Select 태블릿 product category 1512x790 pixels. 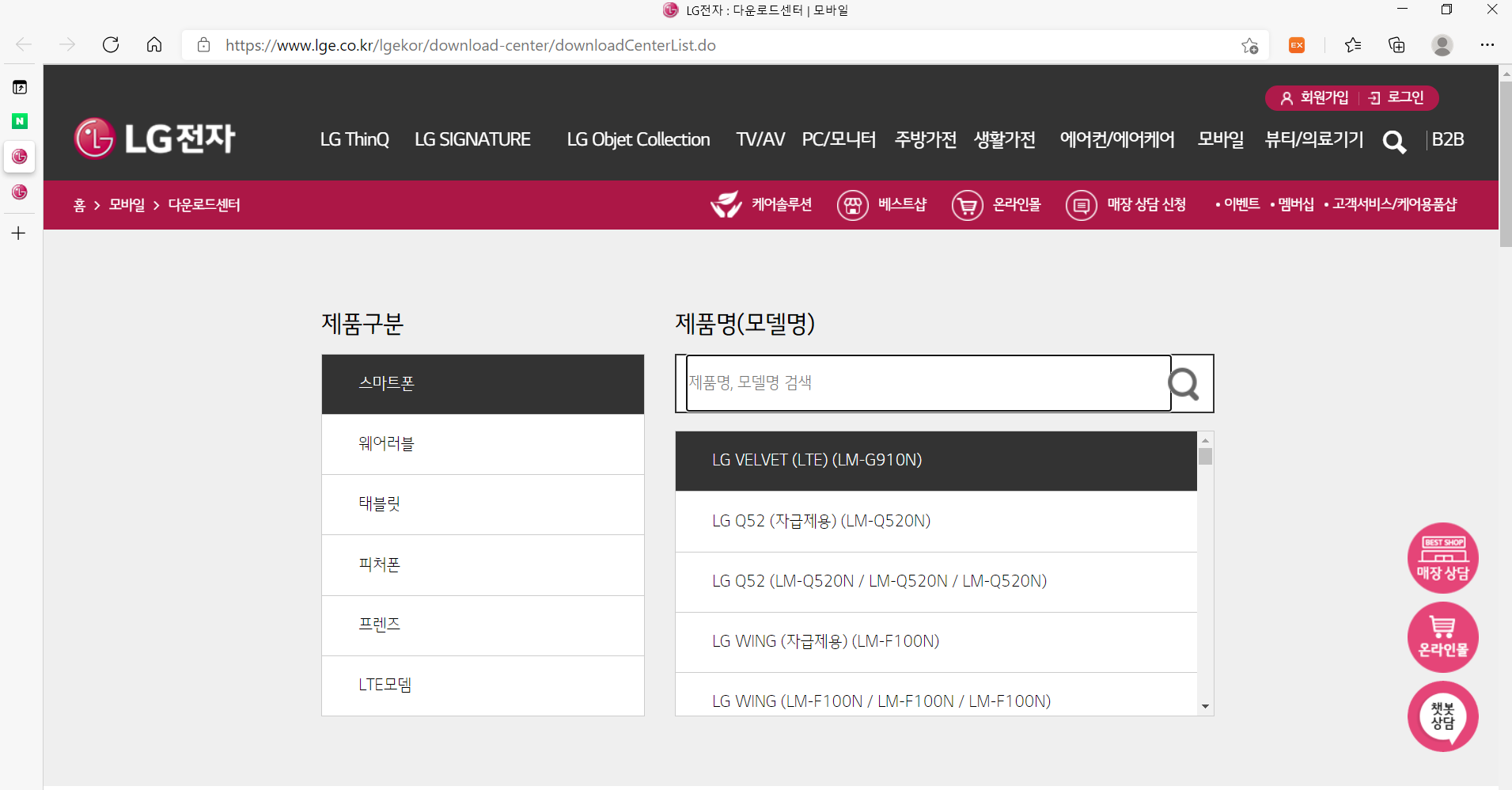click(483, 504)
